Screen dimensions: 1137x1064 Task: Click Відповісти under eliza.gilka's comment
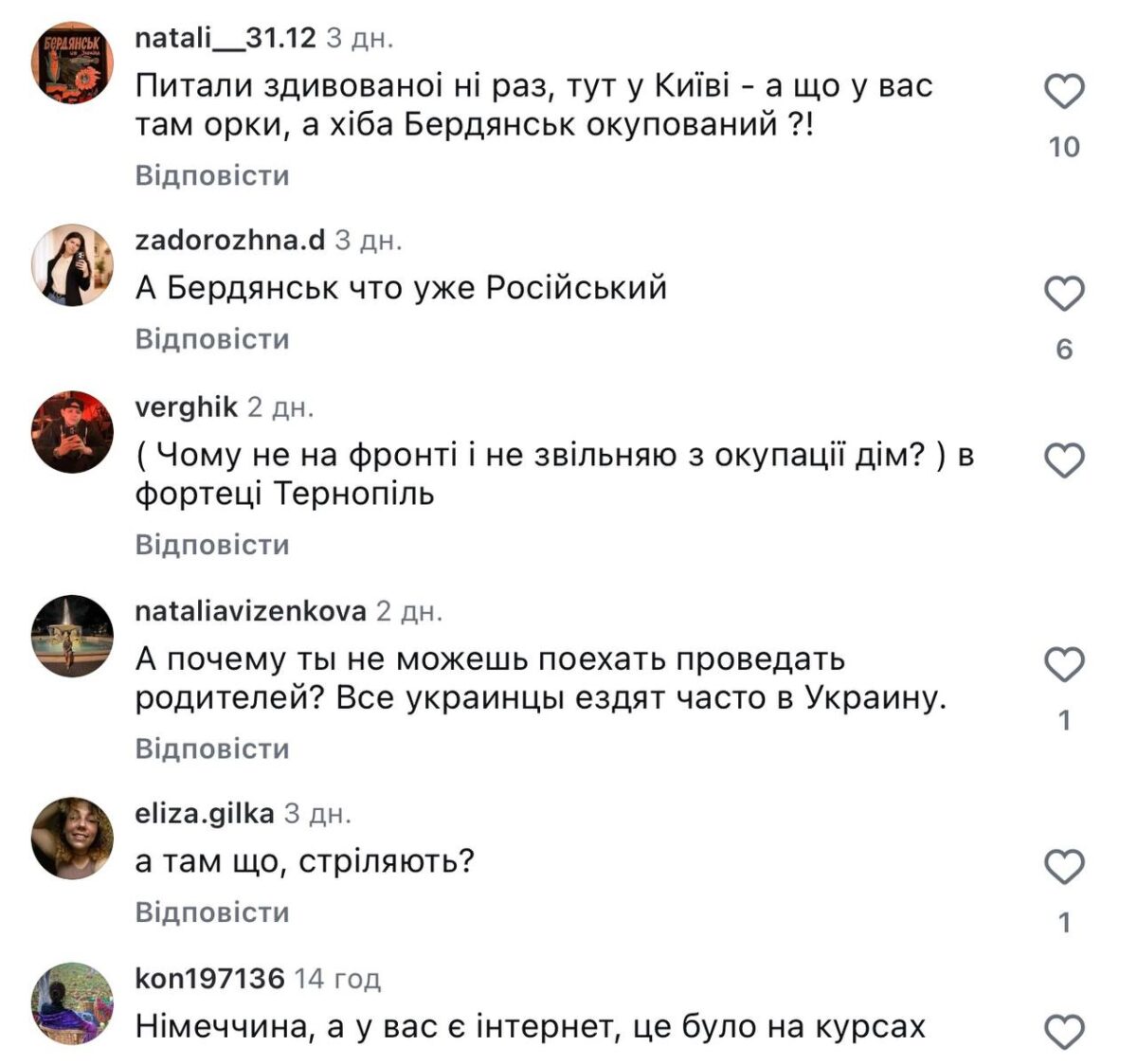(212, 912)
